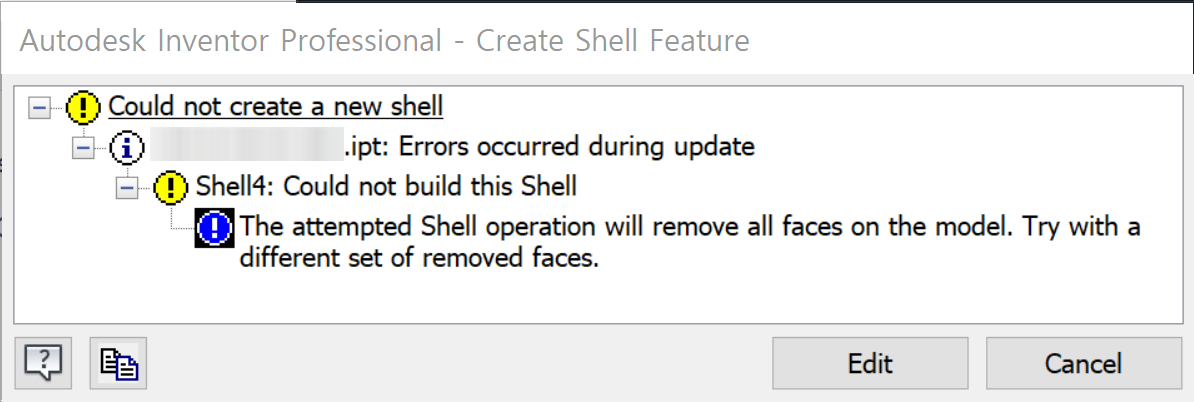Select 'Shell4: Could not build this Shell' entry
The image size is (1194, 402).
click(x=386, y=187)
